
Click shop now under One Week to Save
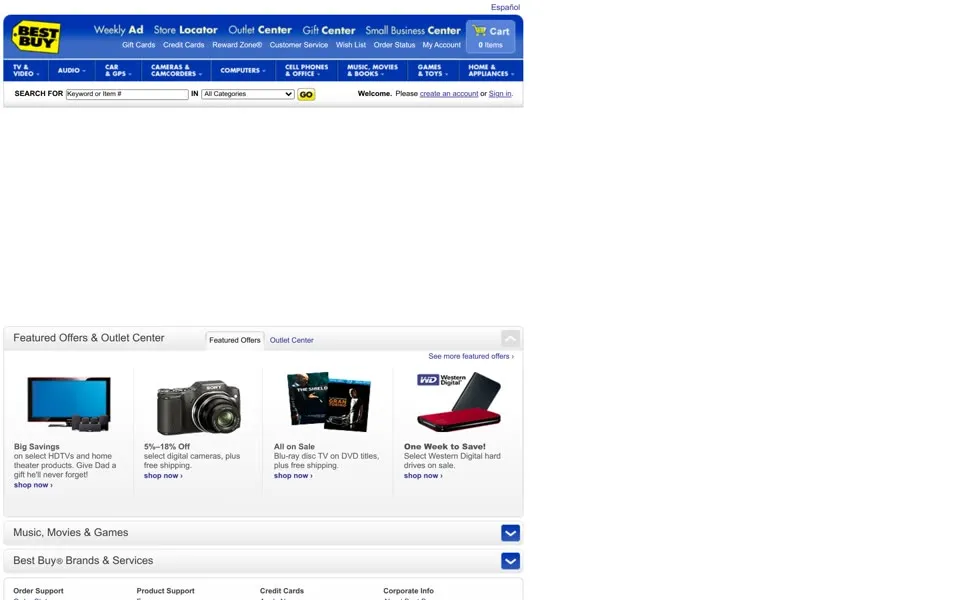coord(423,476)
